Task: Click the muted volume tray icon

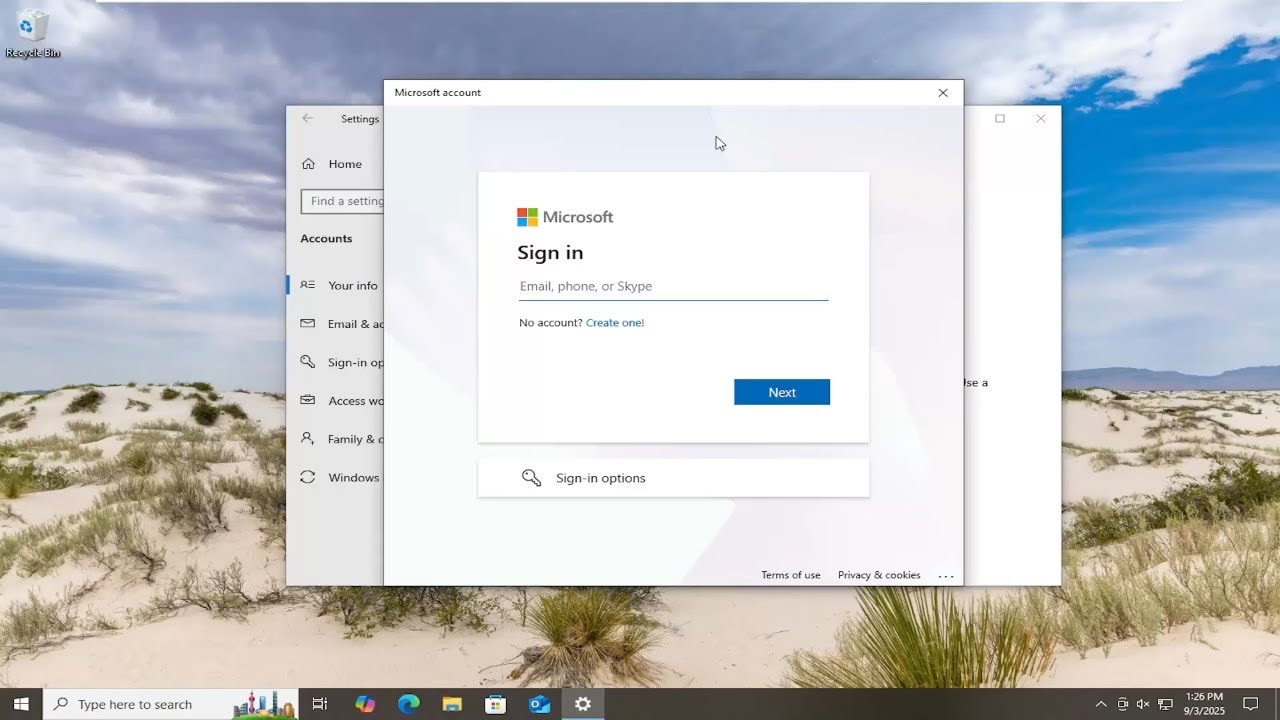Action: 1143,704
